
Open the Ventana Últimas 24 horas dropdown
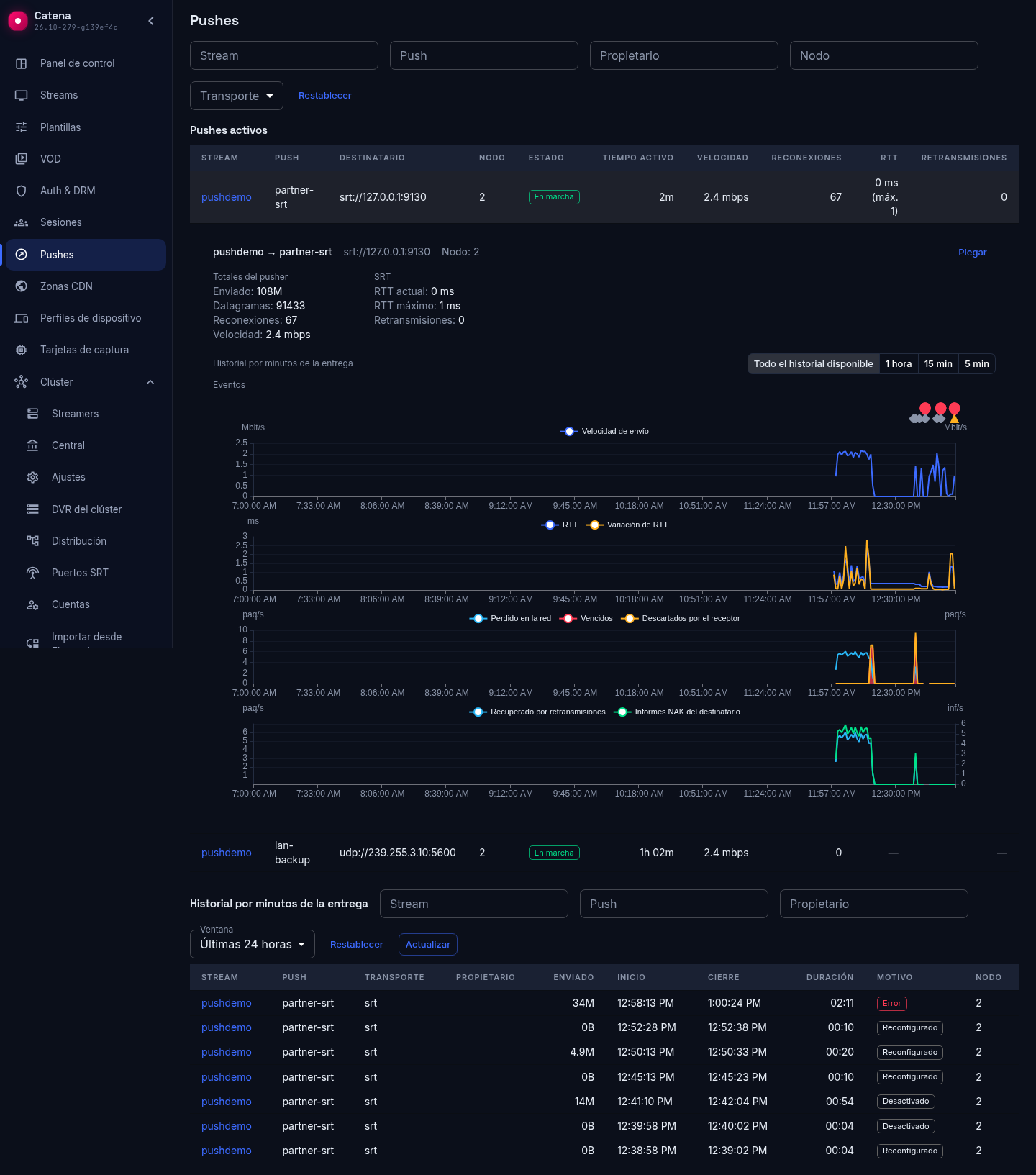pyautogui.click(x=253, y=944)
